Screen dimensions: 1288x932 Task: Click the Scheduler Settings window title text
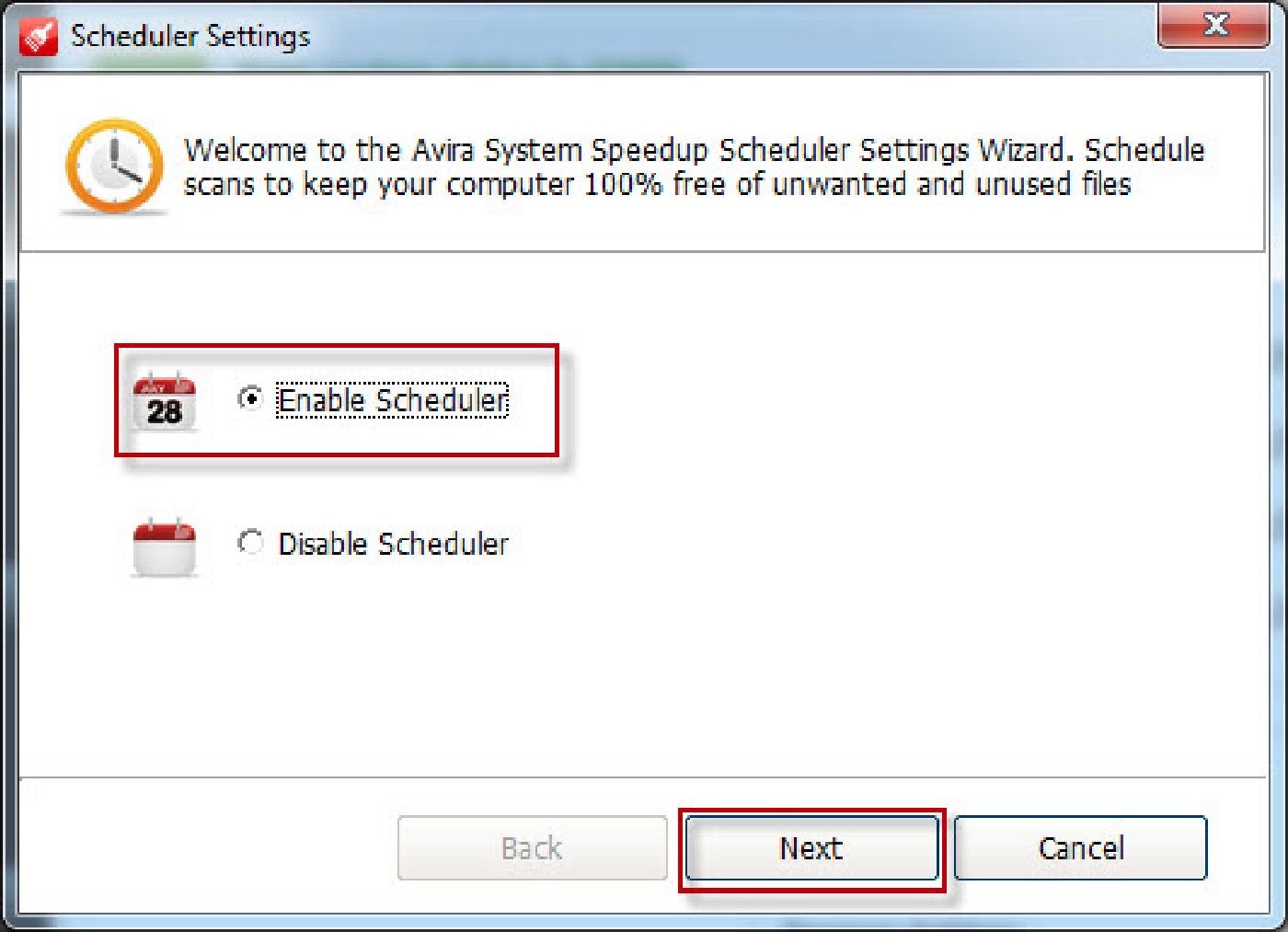(x=190, y=36)
